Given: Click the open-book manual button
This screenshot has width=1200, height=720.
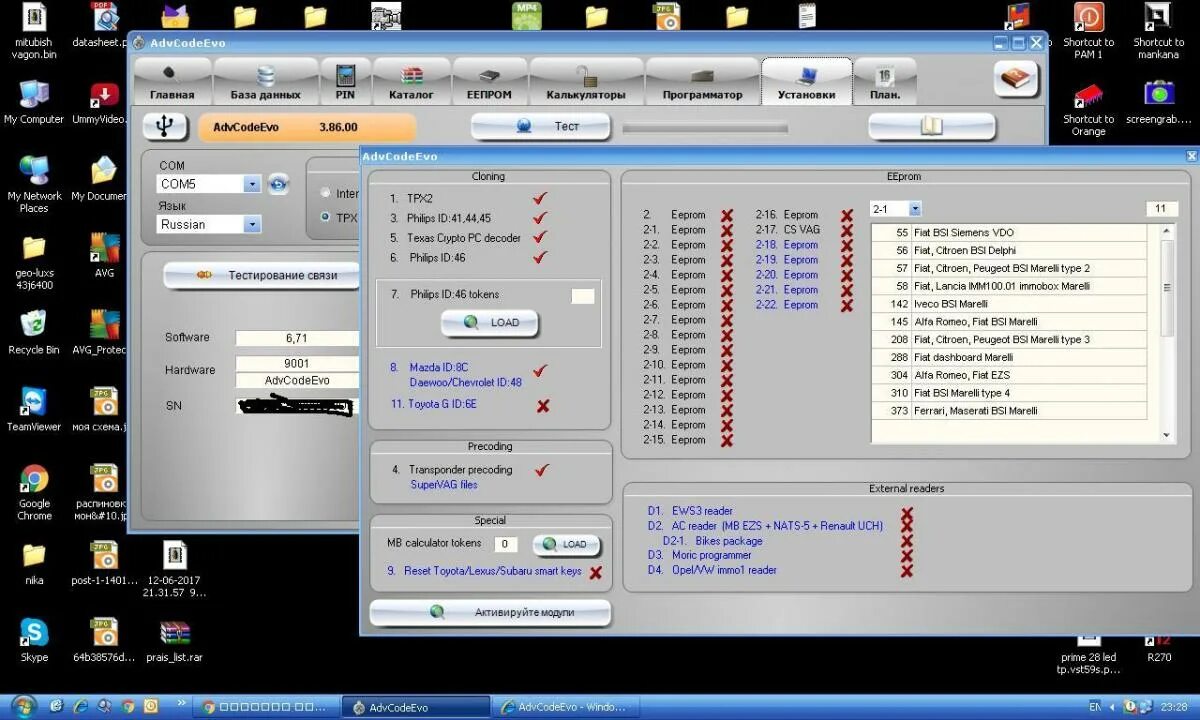Looking at the screenshot, I should point(932,126).
